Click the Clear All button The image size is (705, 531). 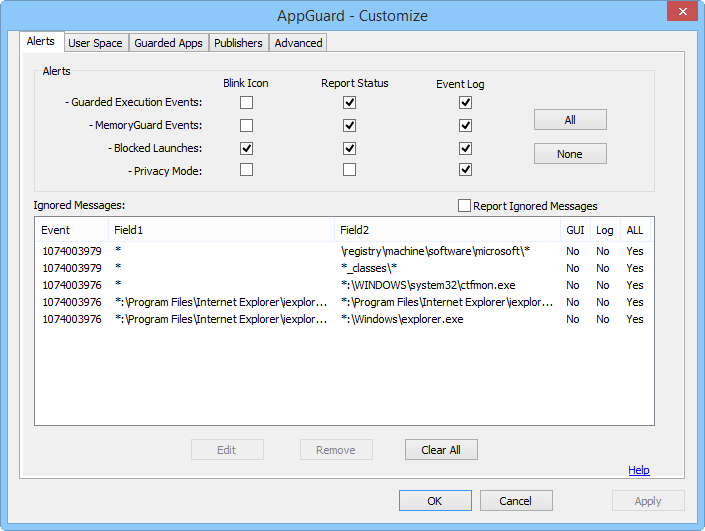click(x=441, y=450)
